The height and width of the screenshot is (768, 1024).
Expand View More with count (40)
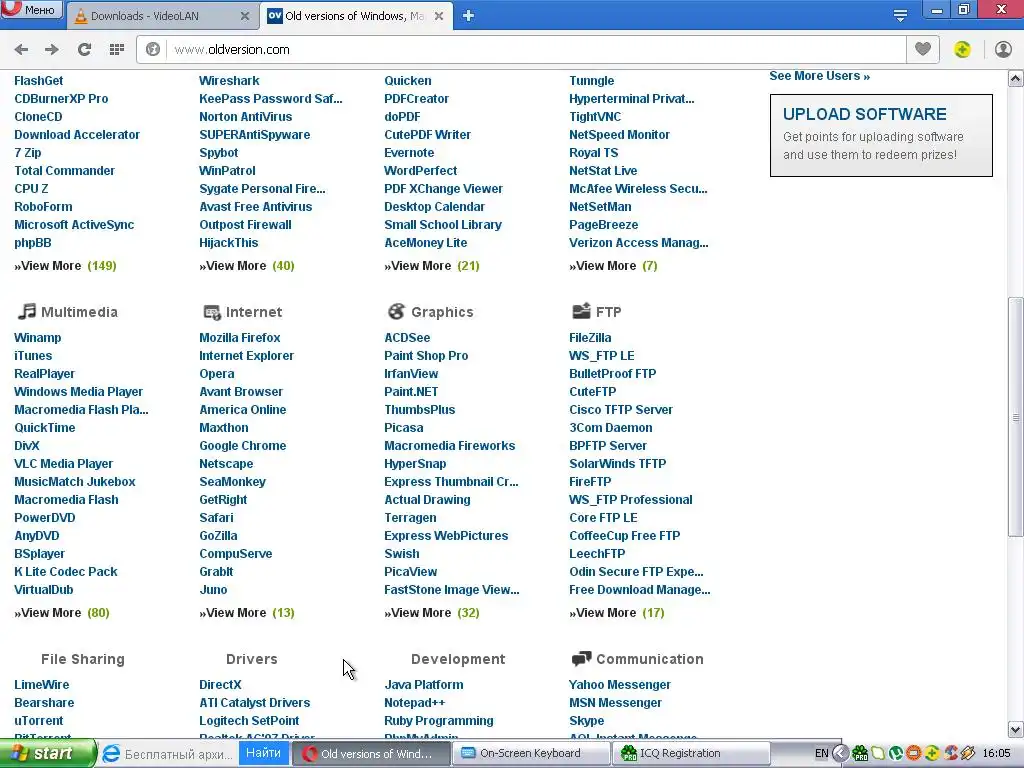coord(247,266)
